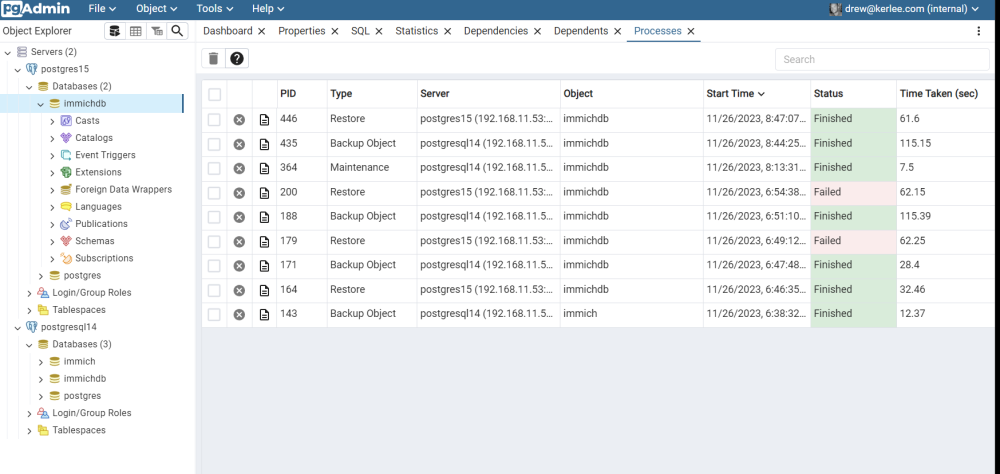Image resolution: width=1000 pixels, height=474 pixels.
Task: Collapse the postgres15 server node
Action: (x=18, y=69)
